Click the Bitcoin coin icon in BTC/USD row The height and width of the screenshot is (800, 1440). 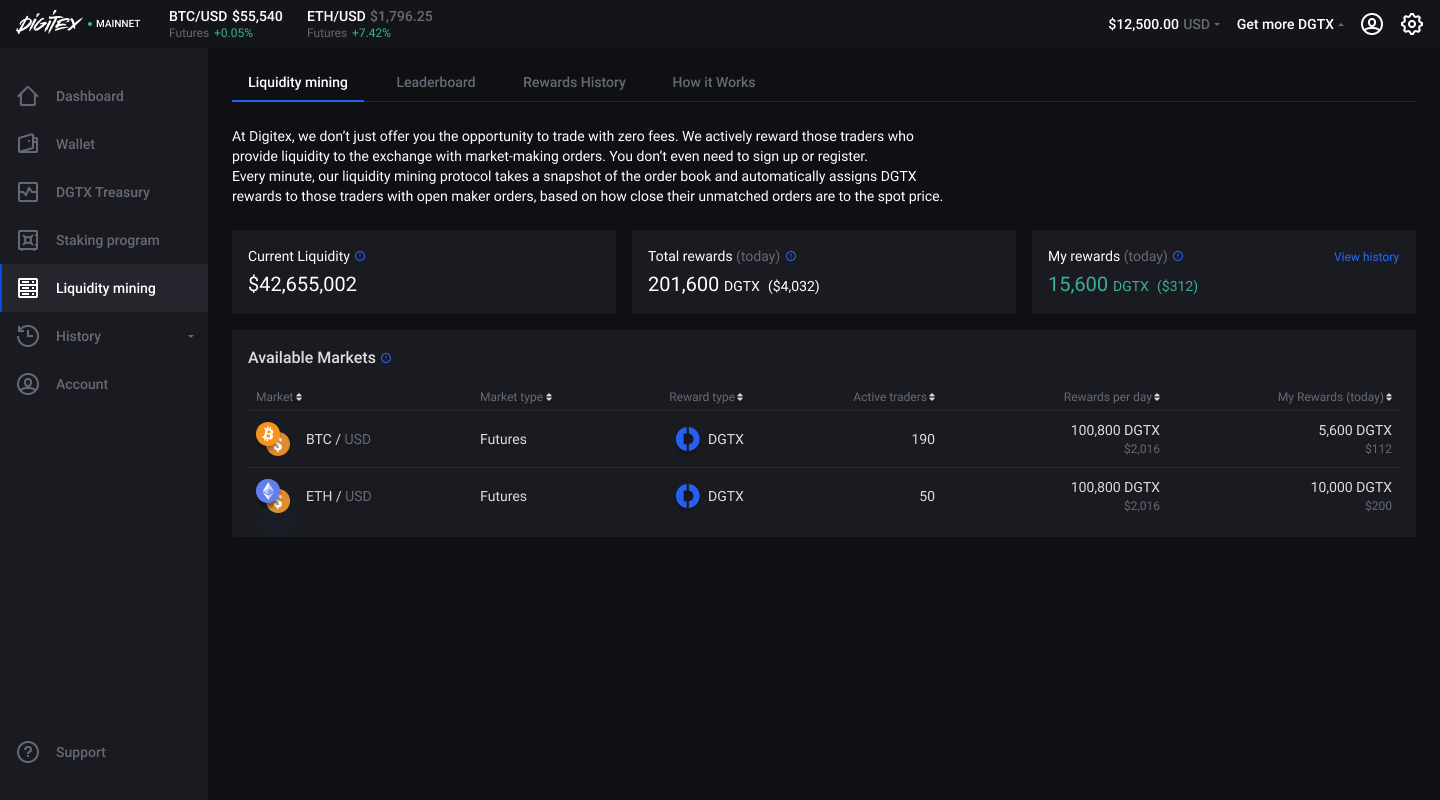click(x=271, y=437)
